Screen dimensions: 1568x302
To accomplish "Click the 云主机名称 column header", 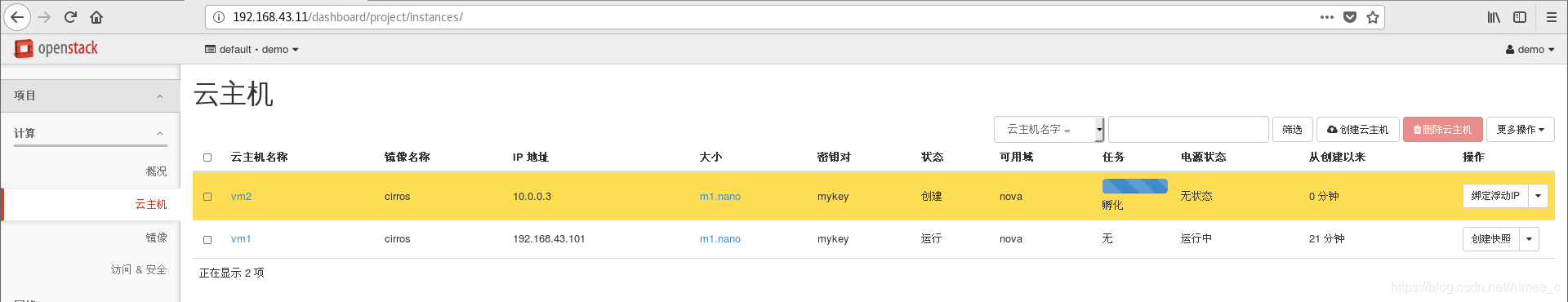I will click(259, 157).
